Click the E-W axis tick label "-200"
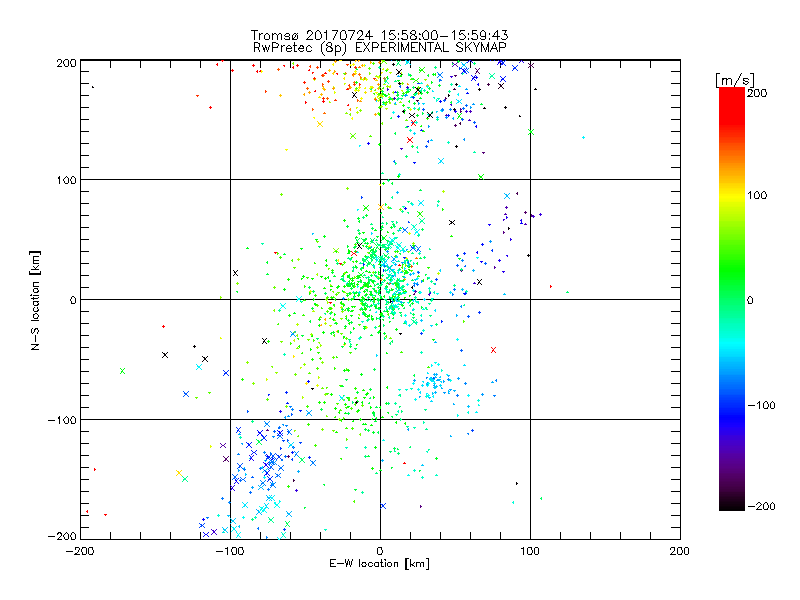 [x=80, y=551]
